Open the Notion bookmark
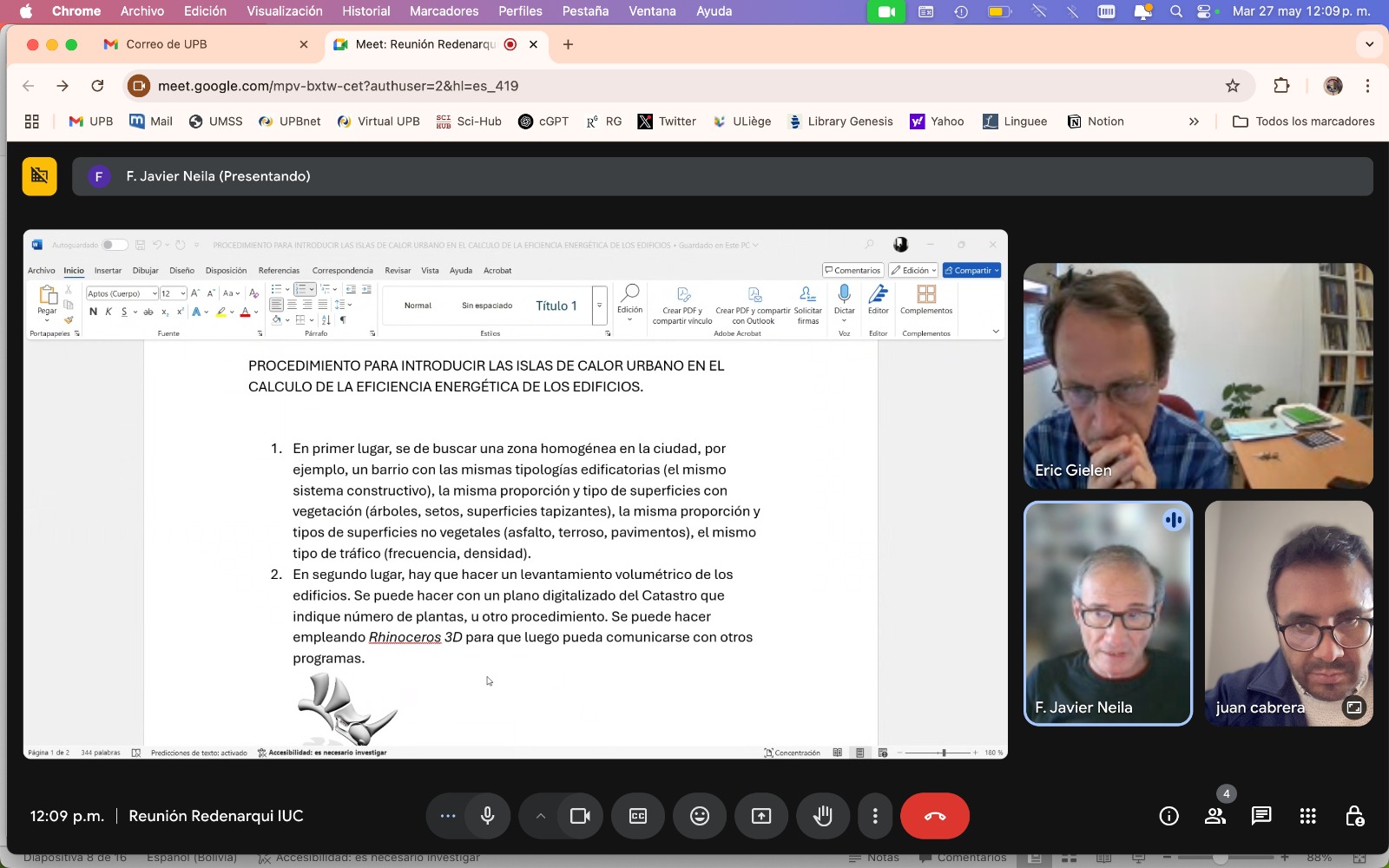The image size is (1389, 868). 1096,122
